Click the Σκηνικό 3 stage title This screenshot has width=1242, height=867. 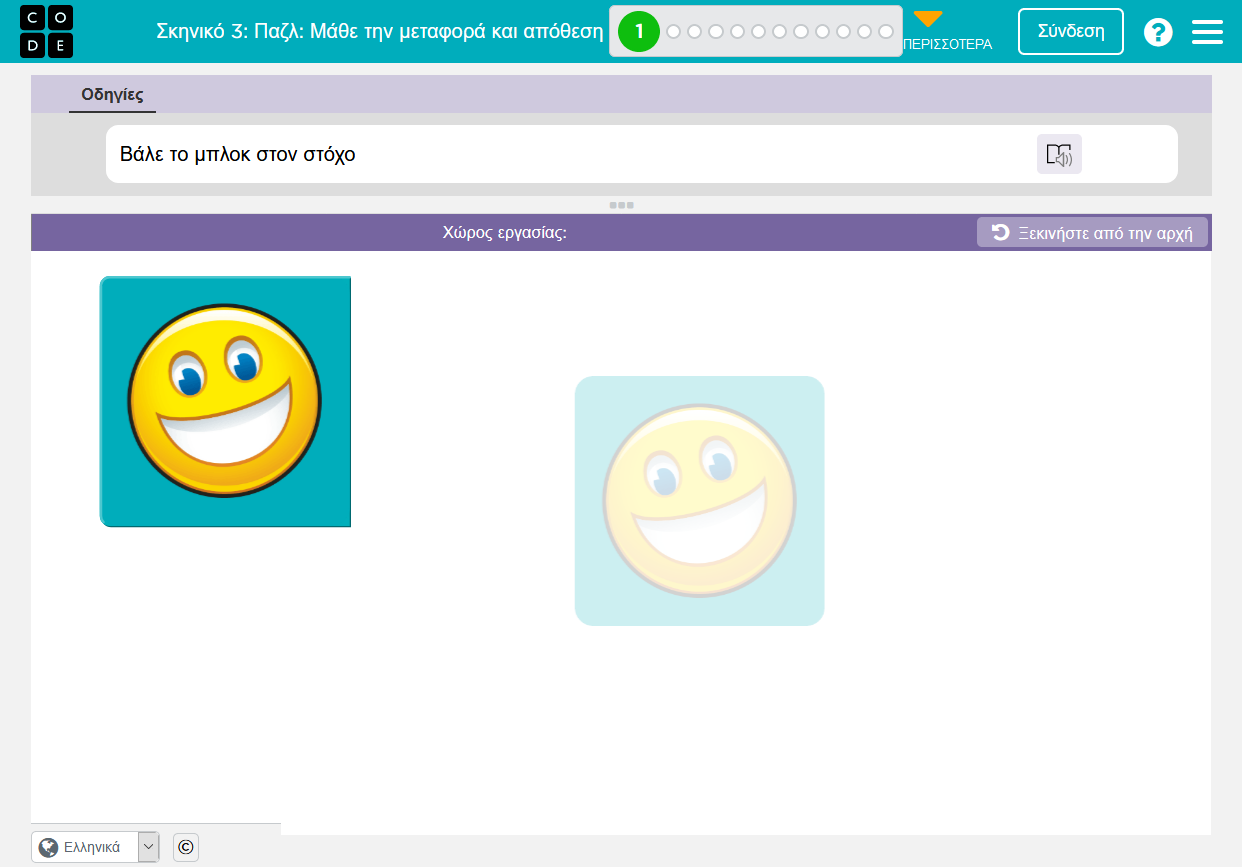coord(379,31)
